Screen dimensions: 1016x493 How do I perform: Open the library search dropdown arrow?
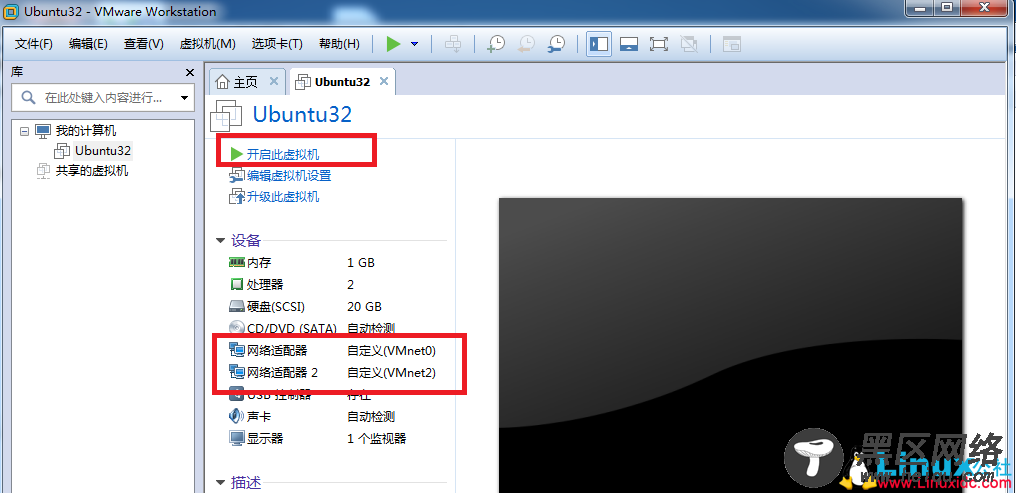click(x=184, y=98)
